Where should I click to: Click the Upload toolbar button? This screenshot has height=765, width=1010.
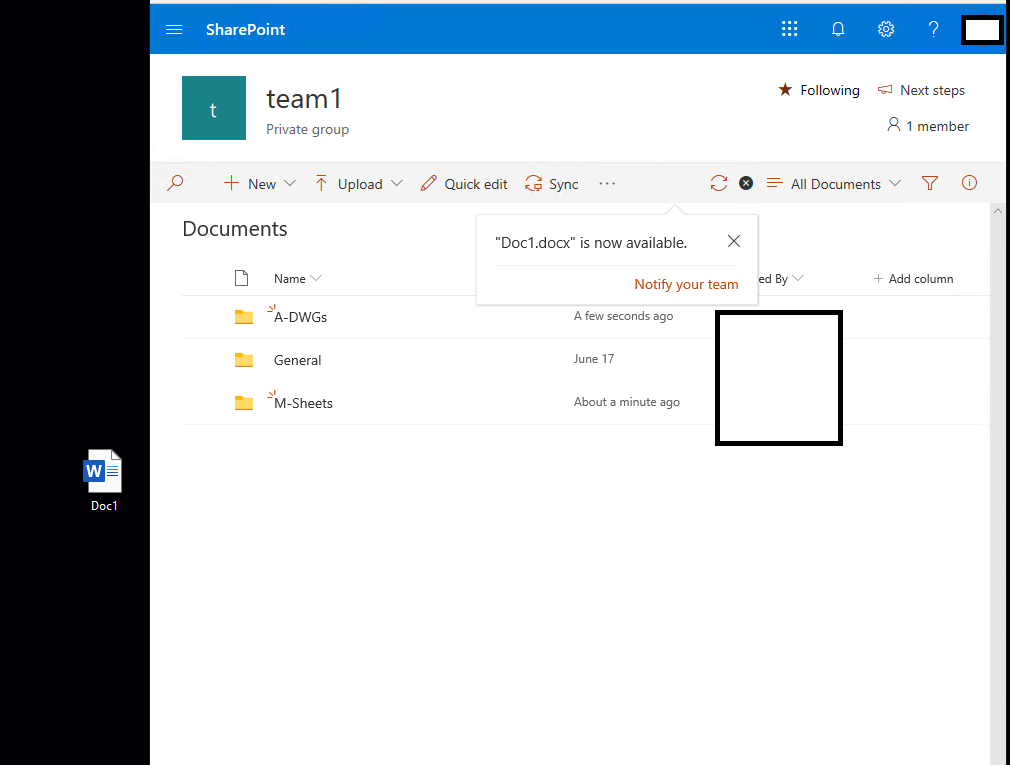[x=349, y=184]
